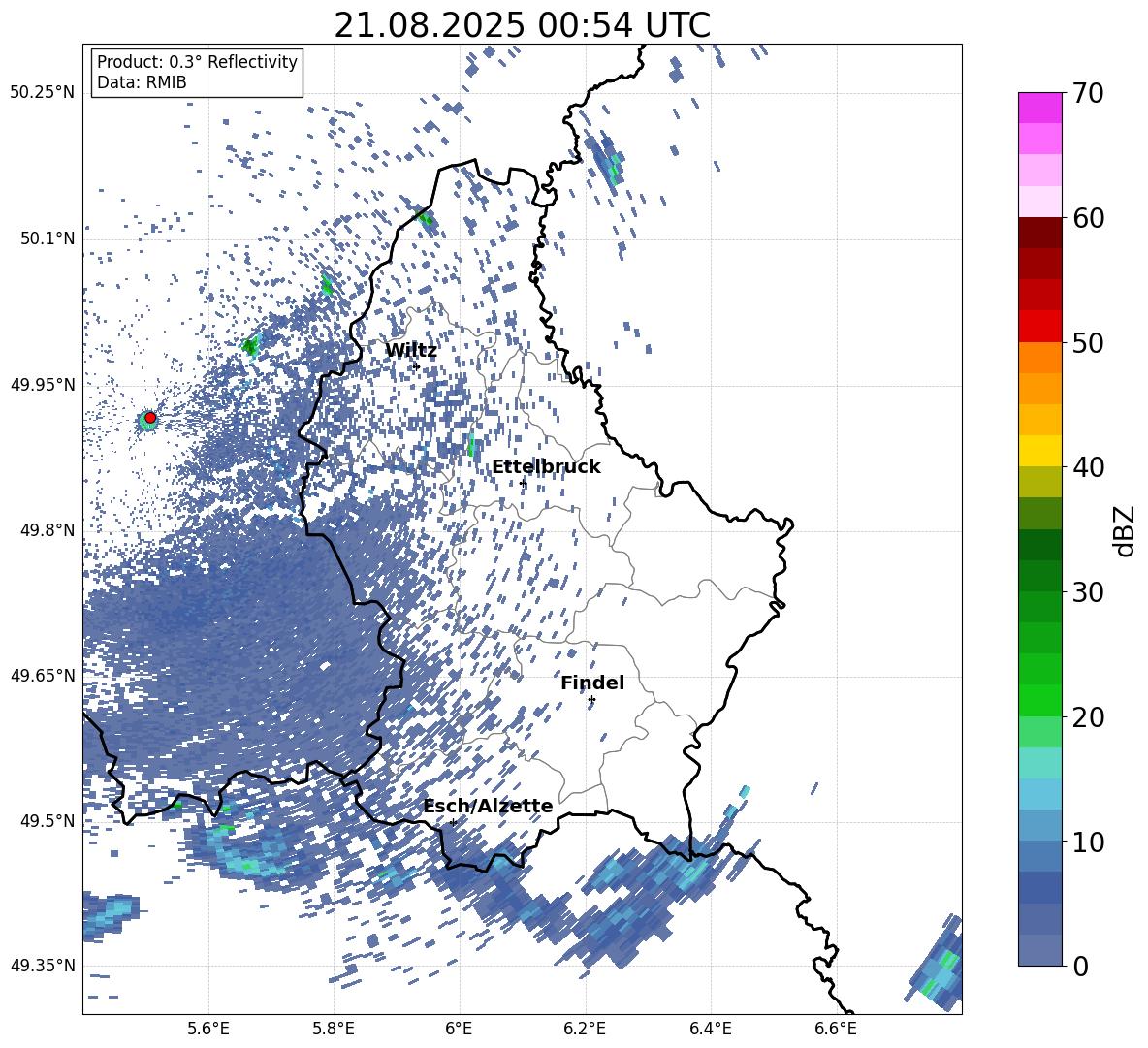
Task: Click the 'Data: RMIB' text
Action: click(x=142, y=82)
